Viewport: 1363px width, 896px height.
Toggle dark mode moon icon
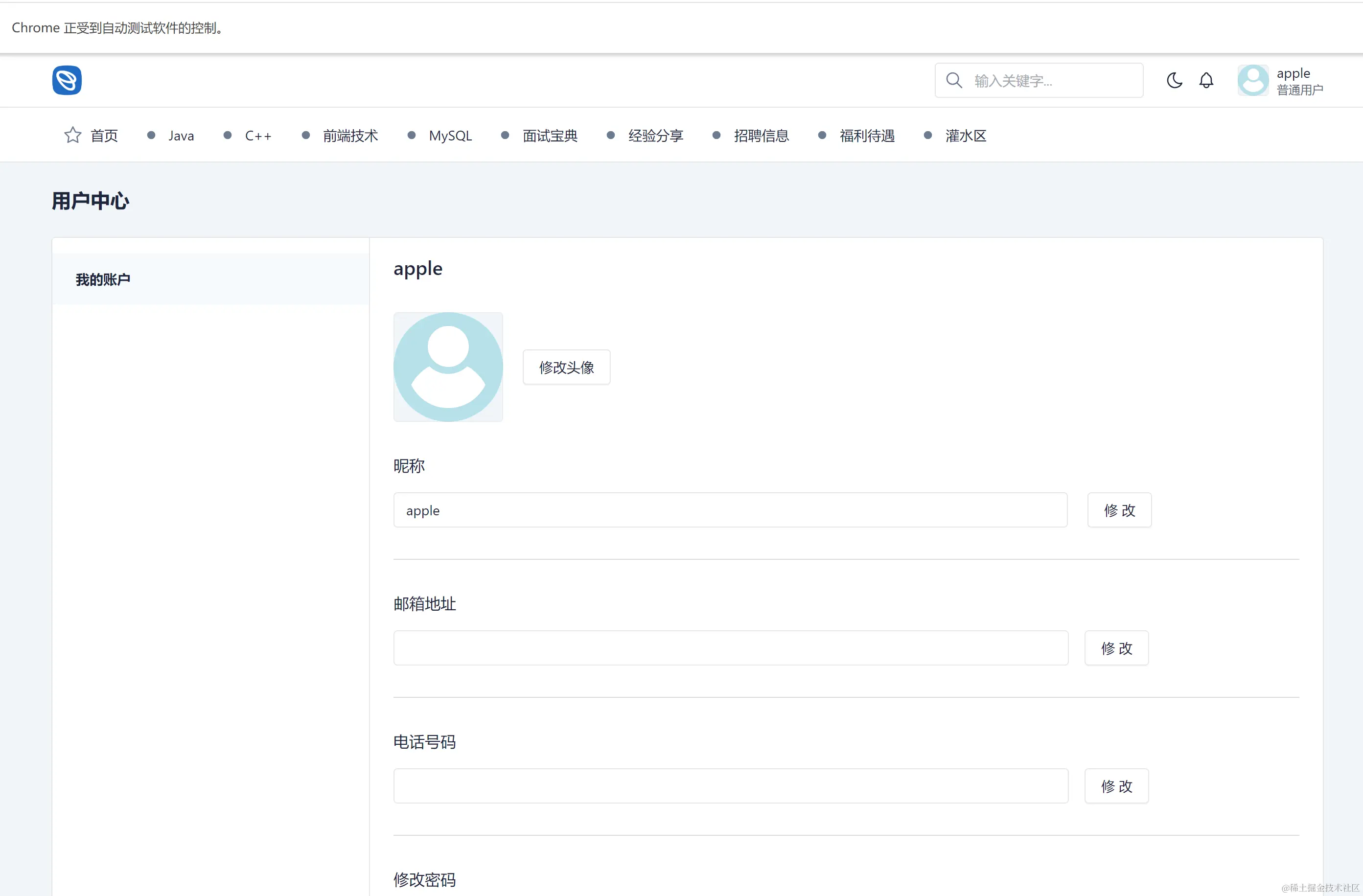tap(1174, 80)
